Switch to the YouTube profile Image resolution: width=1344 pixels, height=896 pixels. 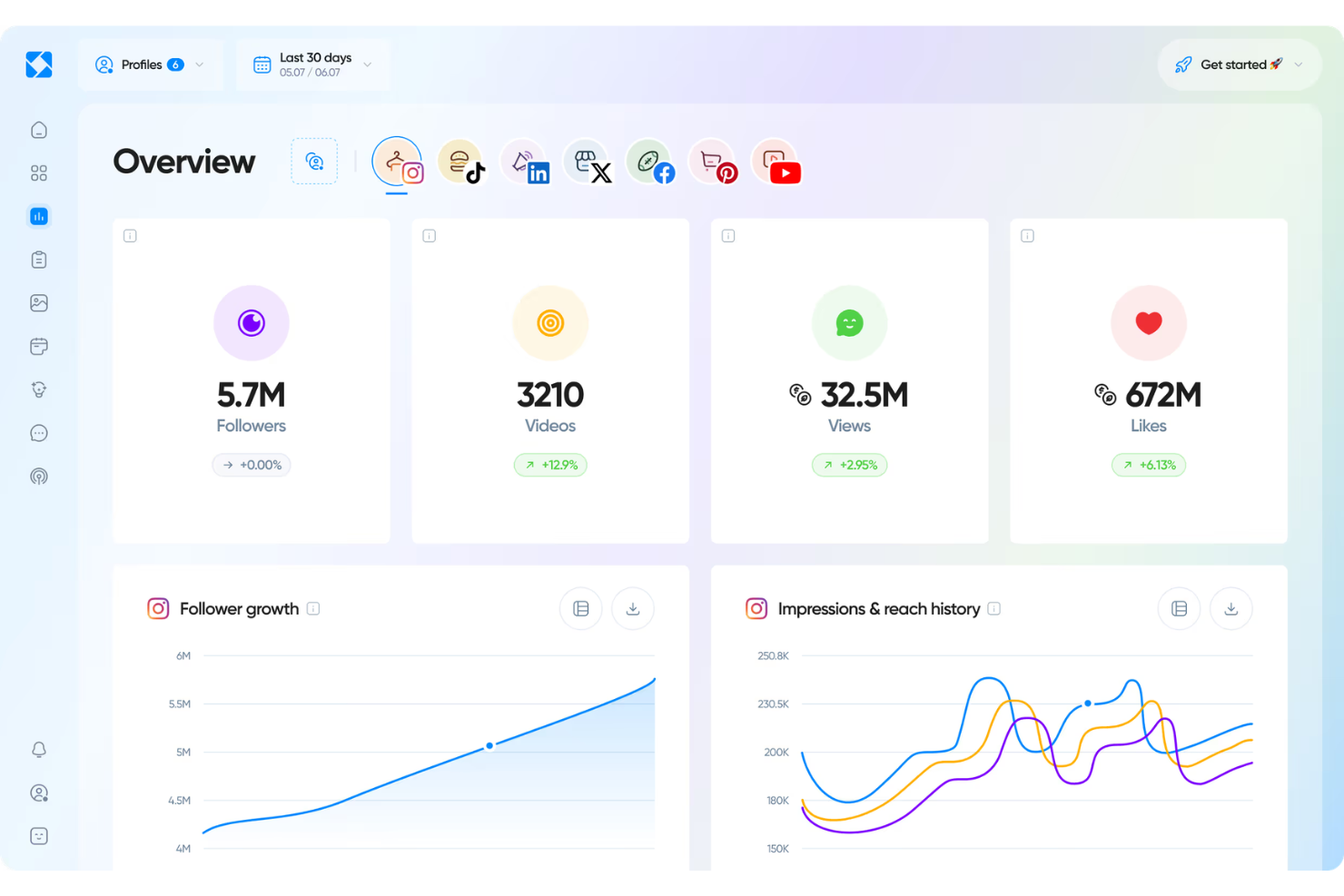point(776,163)
